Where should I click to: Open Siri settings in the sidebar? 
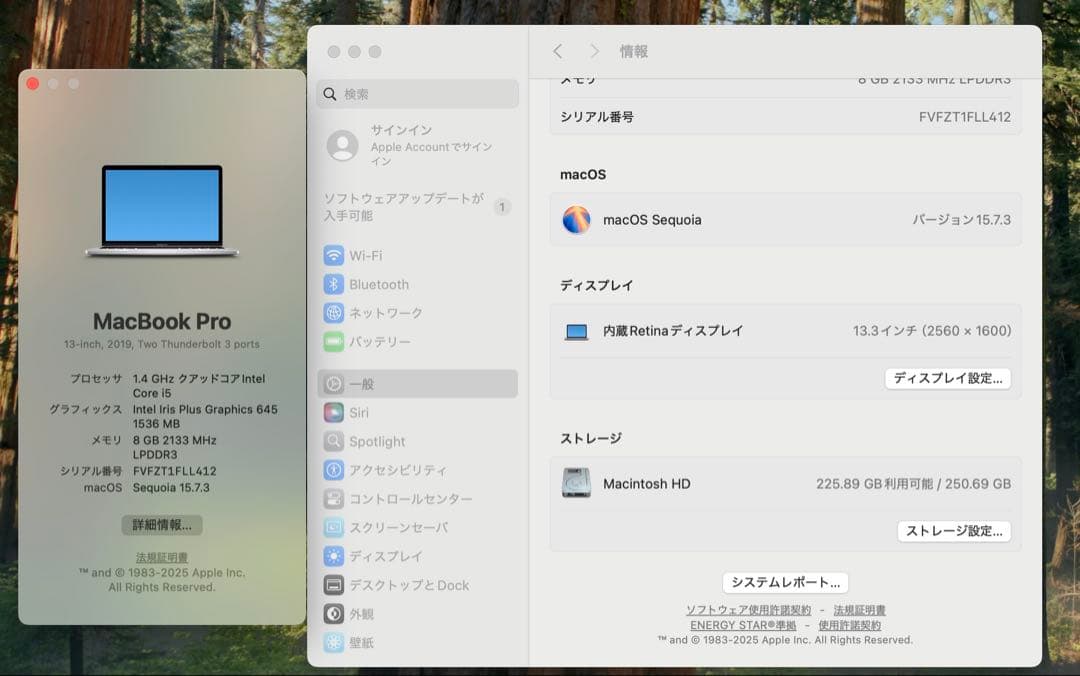[360, 412]
